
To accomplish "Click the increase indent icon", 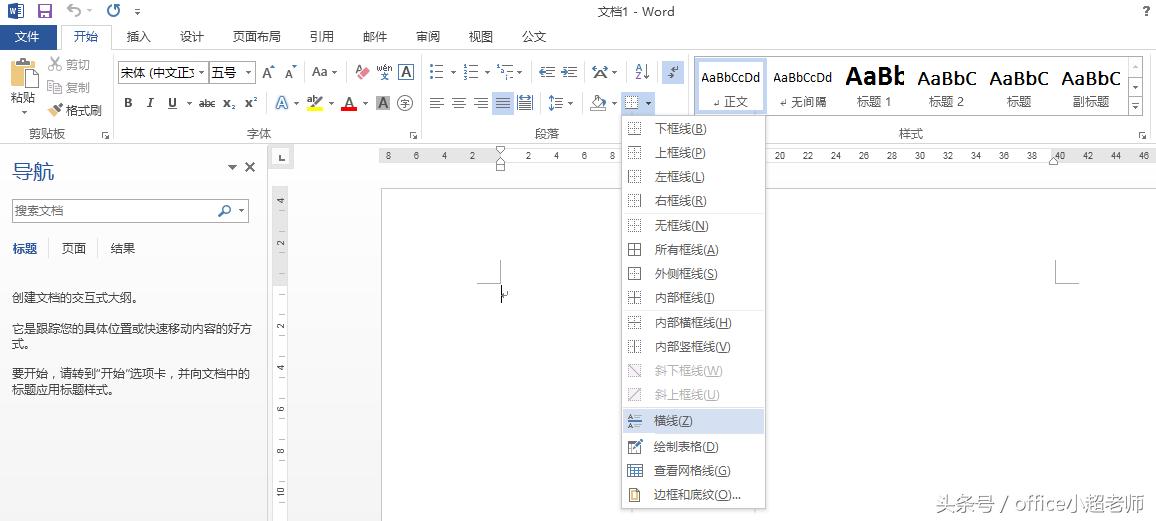I will [x=569, y=72].
